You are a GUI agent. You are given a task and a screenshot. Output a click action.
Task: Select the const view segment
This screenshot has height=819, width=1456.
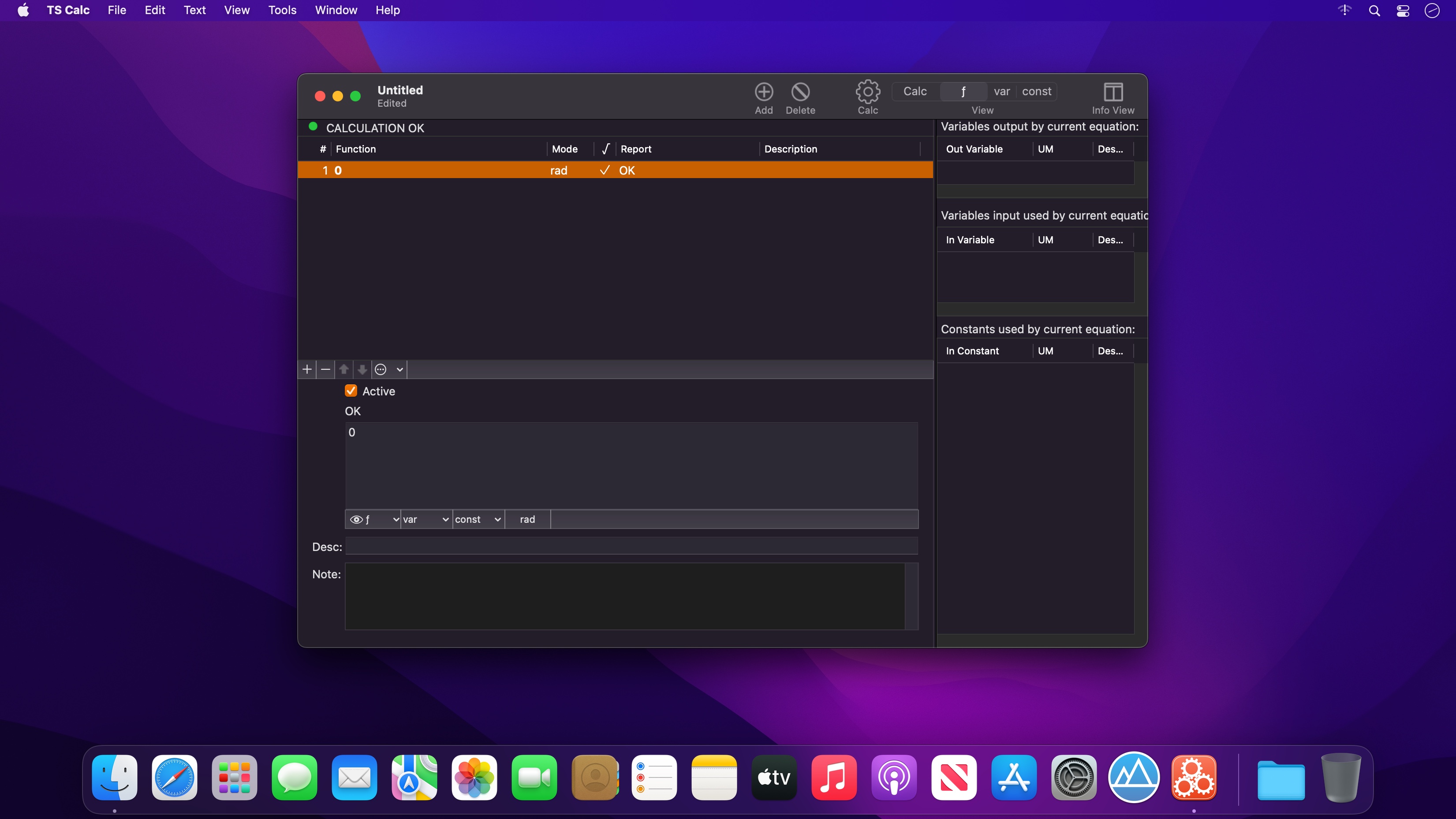pos(1036,92)
